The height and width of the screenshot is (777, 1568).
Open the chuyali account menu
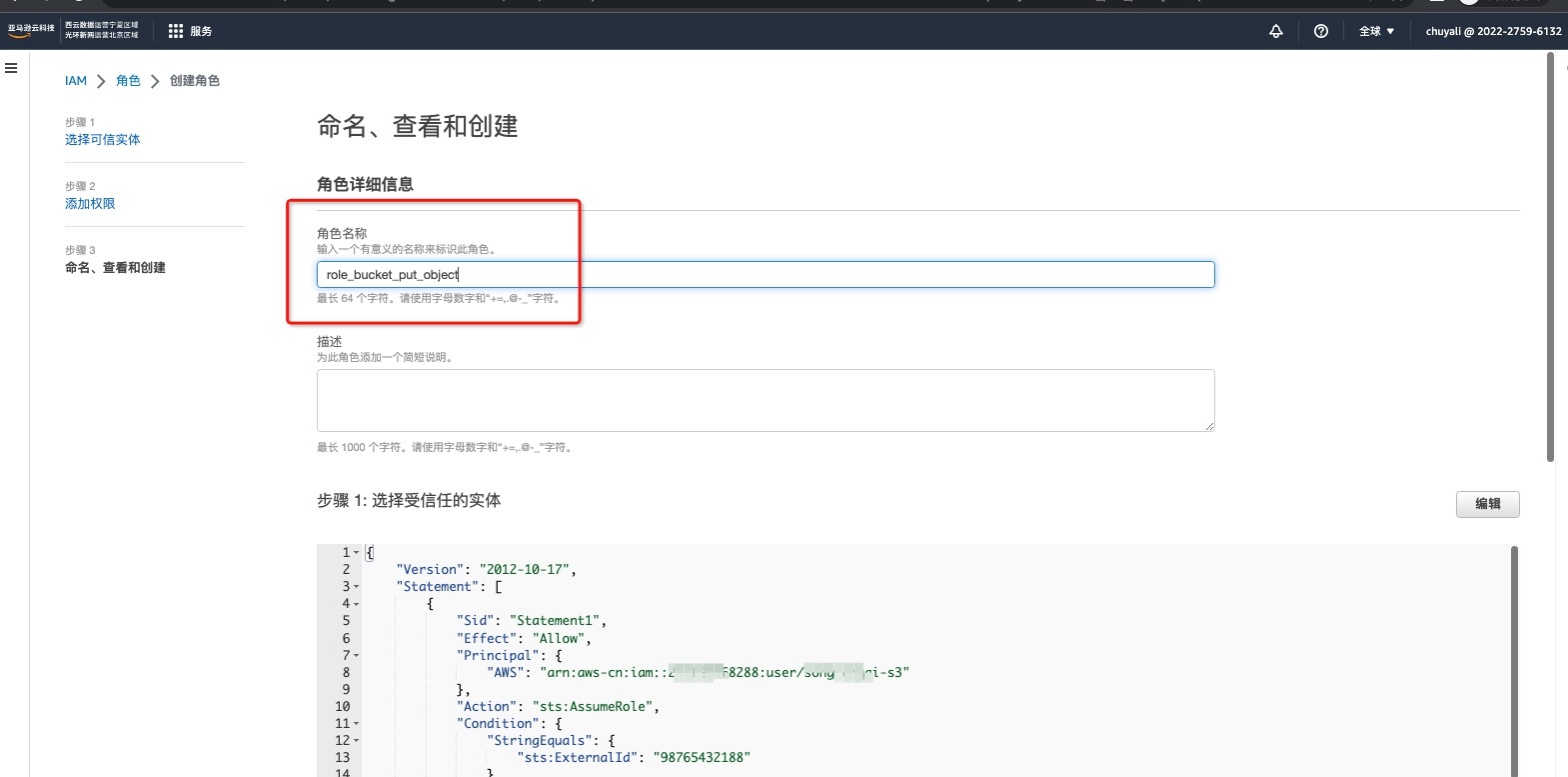[x=1493, y=31]
